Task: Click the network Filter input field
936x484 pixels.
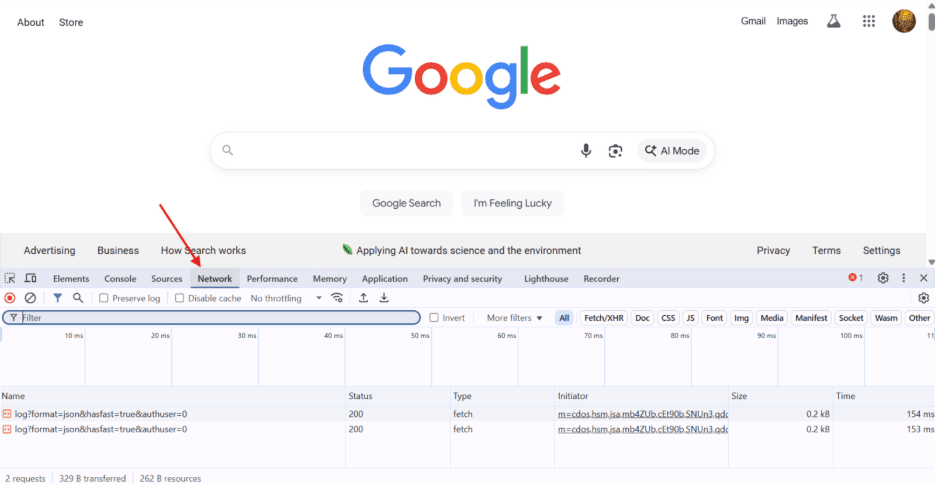Action: (x=211, y=317)
